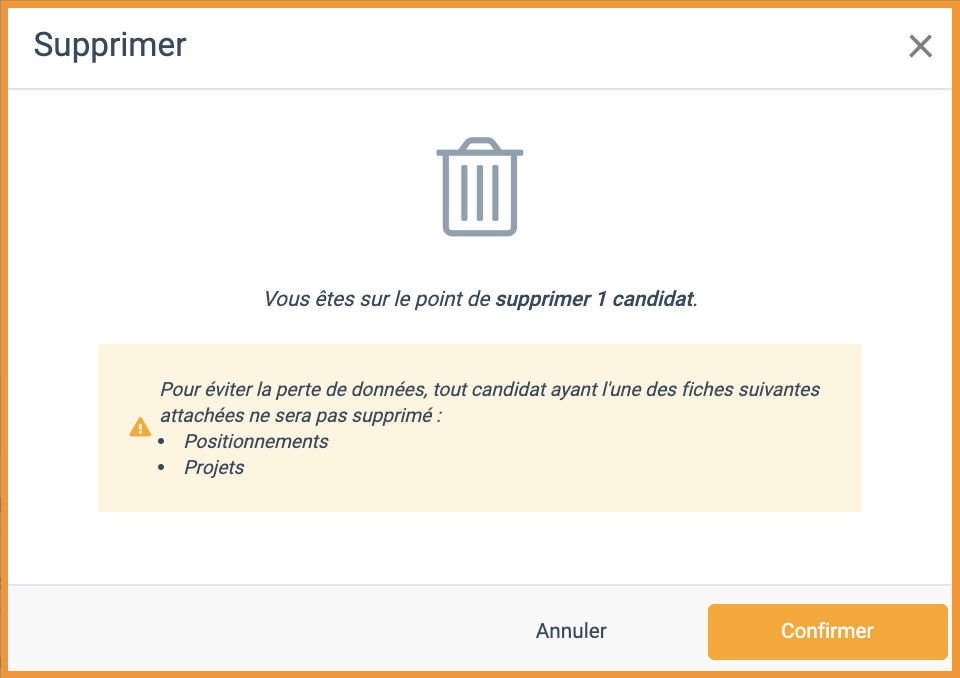
Task: Click the blank header area right of Supprimer
Action: tap(545, 47)
